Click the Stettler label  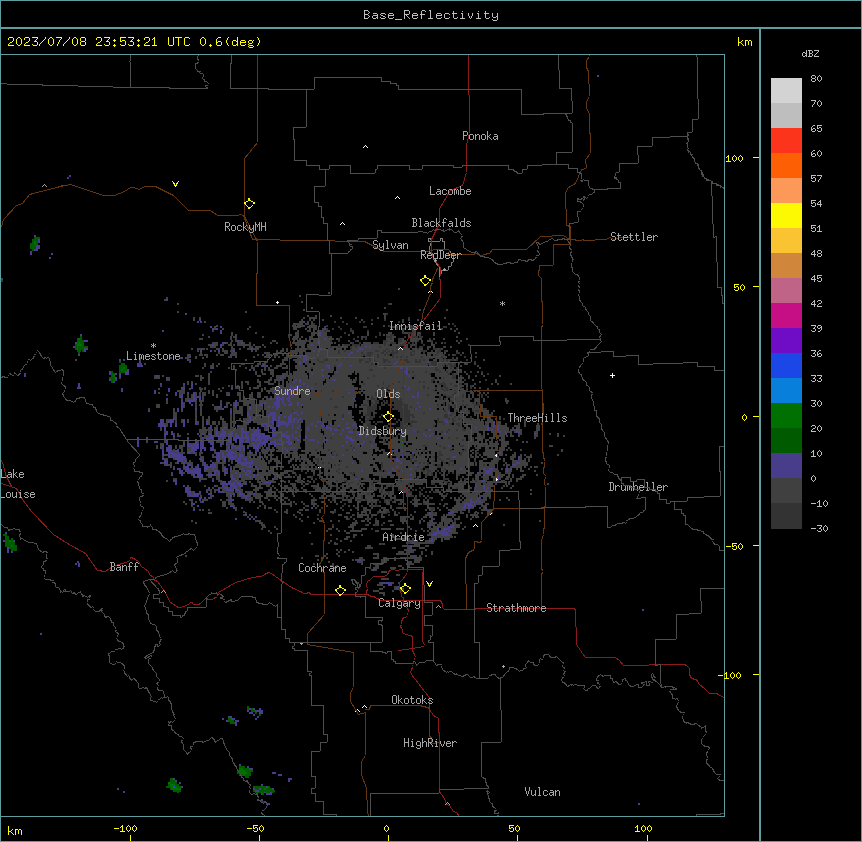[634, 237]
